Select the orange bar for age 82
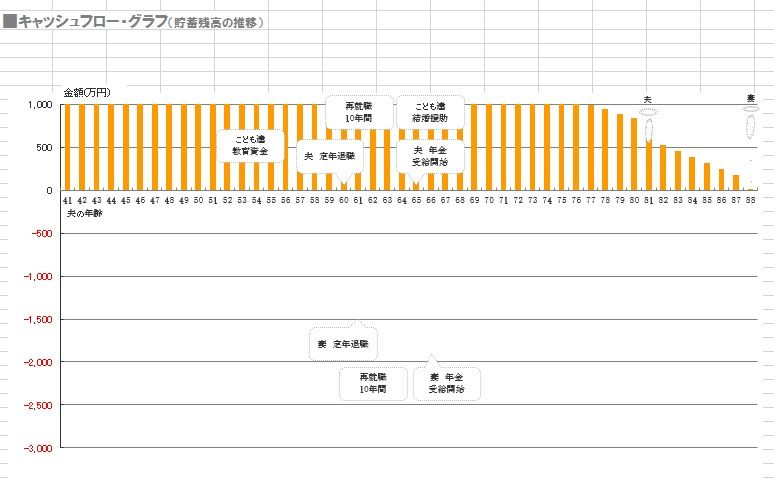Viewport: 774px width, 483px height. pyautogui.click(x=663, y=167)
